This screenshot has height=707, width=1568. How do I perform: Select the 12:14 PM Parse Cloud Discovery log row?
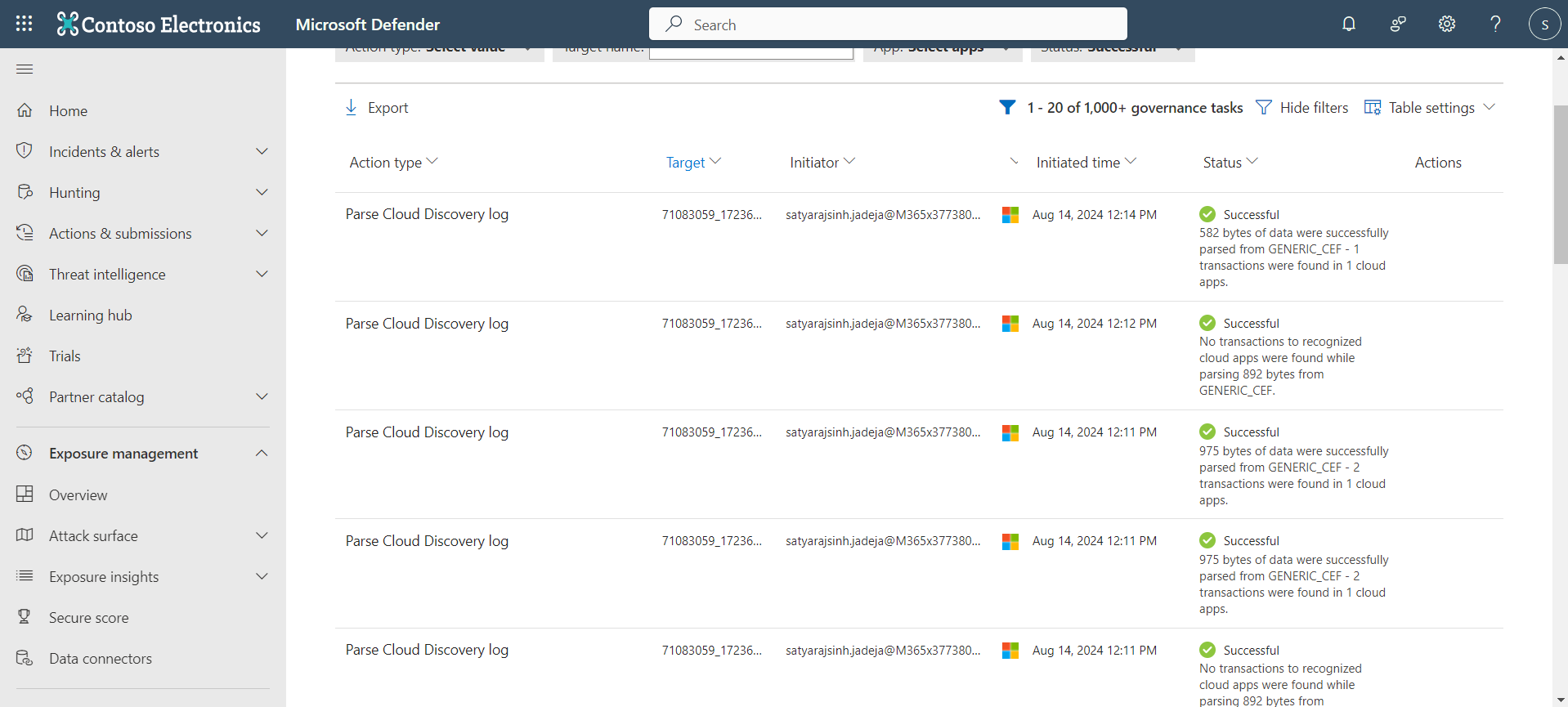(x=919, y=247)
